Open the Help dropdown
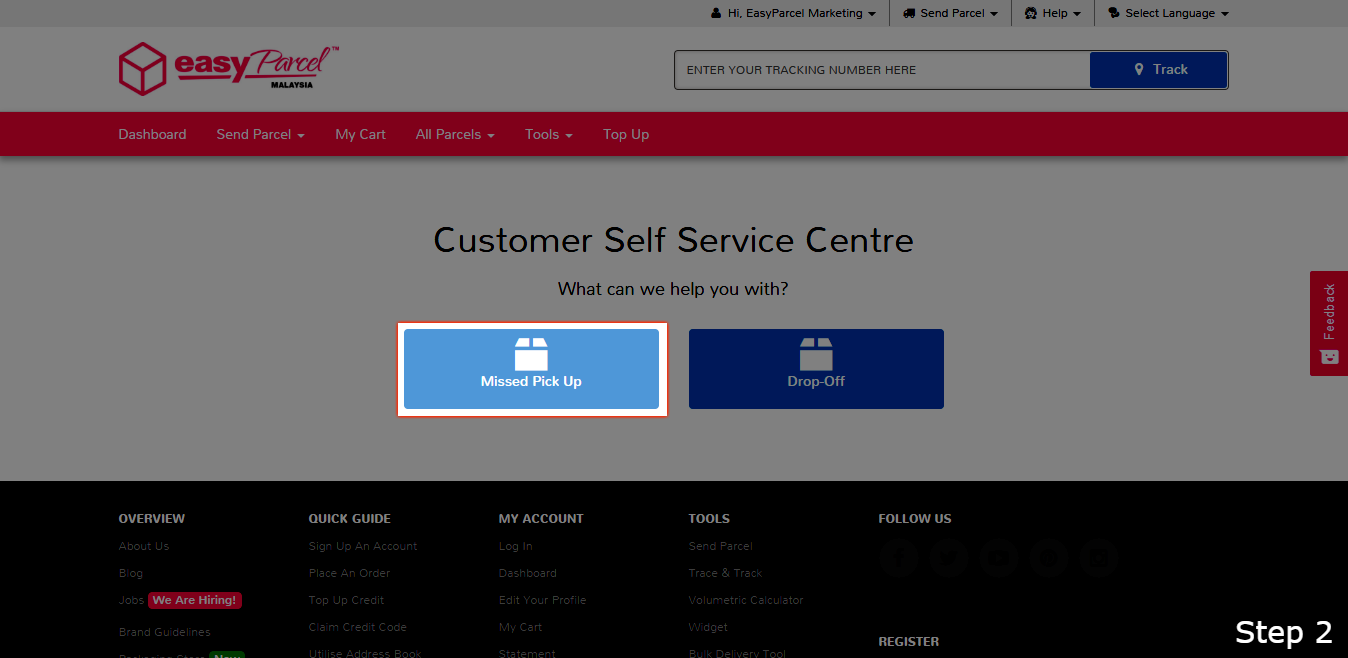Screen dimensions: 1348x658 1053,14
